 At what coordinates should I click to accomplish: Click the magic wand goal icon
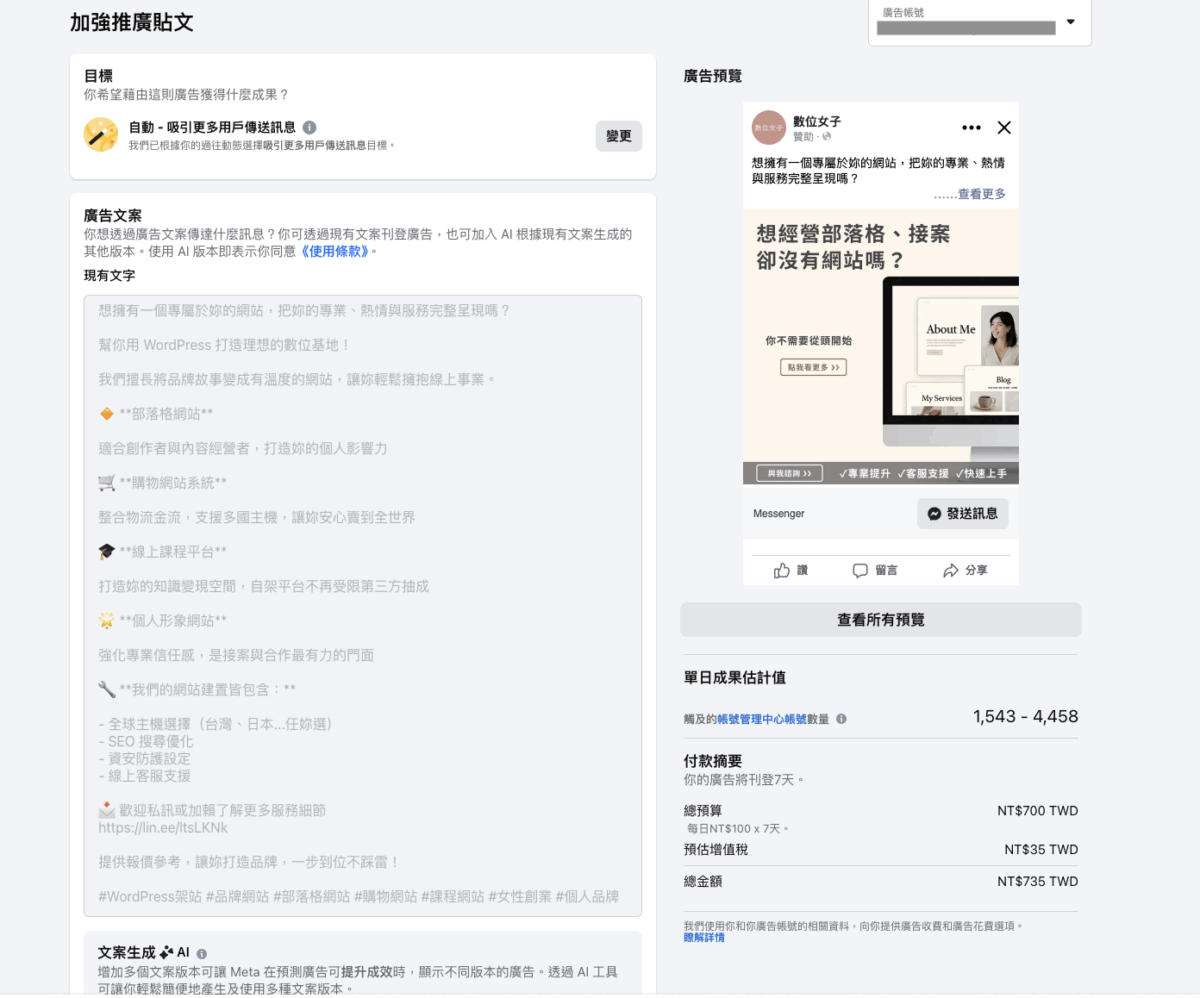coord(100,134)
